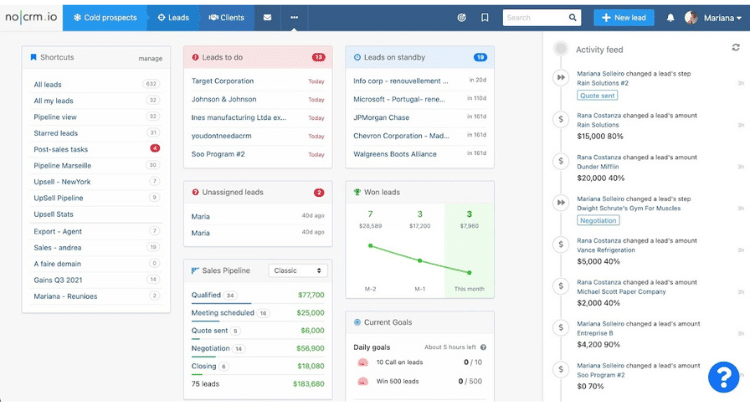Click the Leads on standby clock icon

tap(357, 57)
